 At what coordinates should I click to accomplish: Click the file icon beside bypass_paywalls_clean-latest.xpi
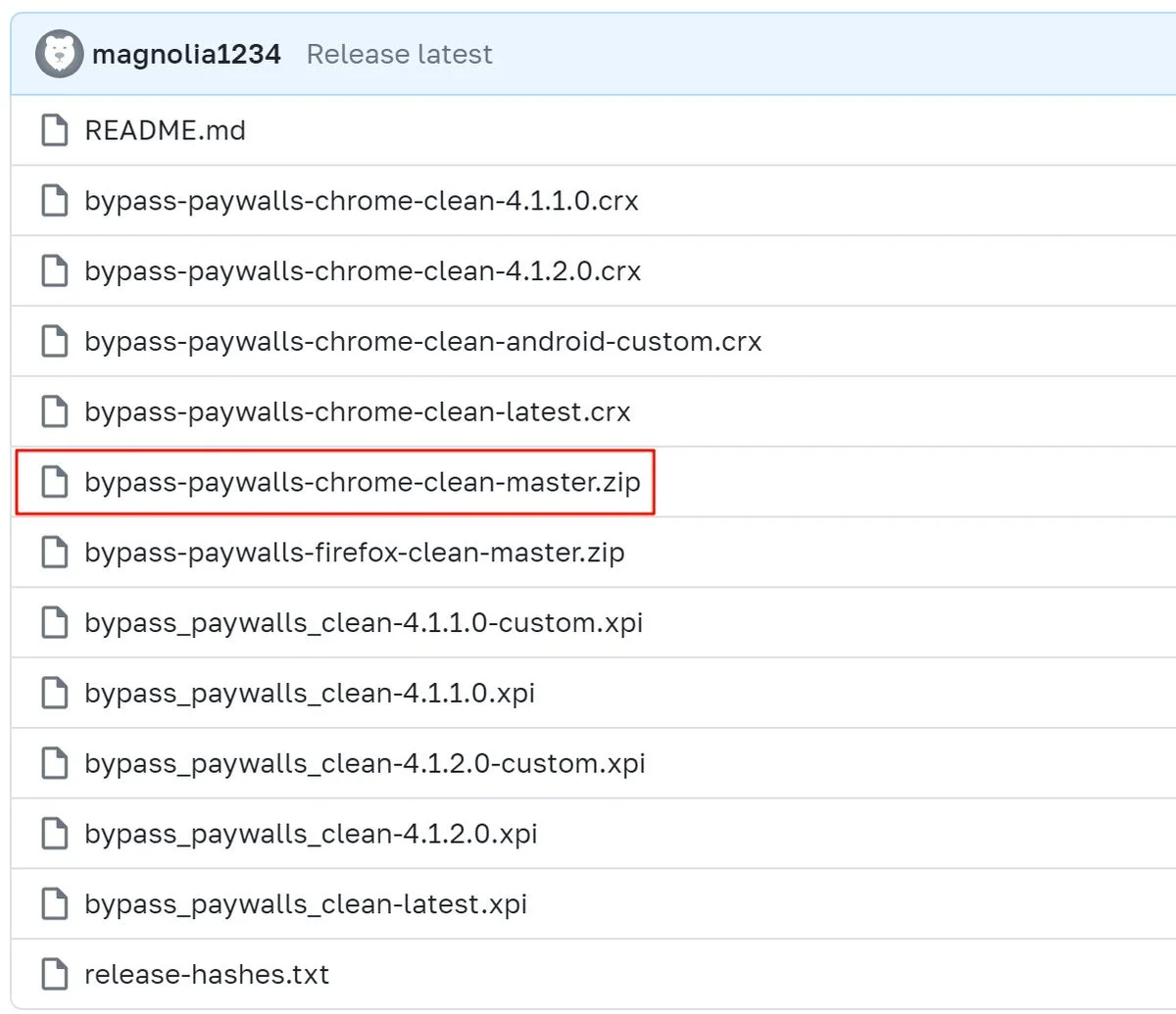coord(54,903)
